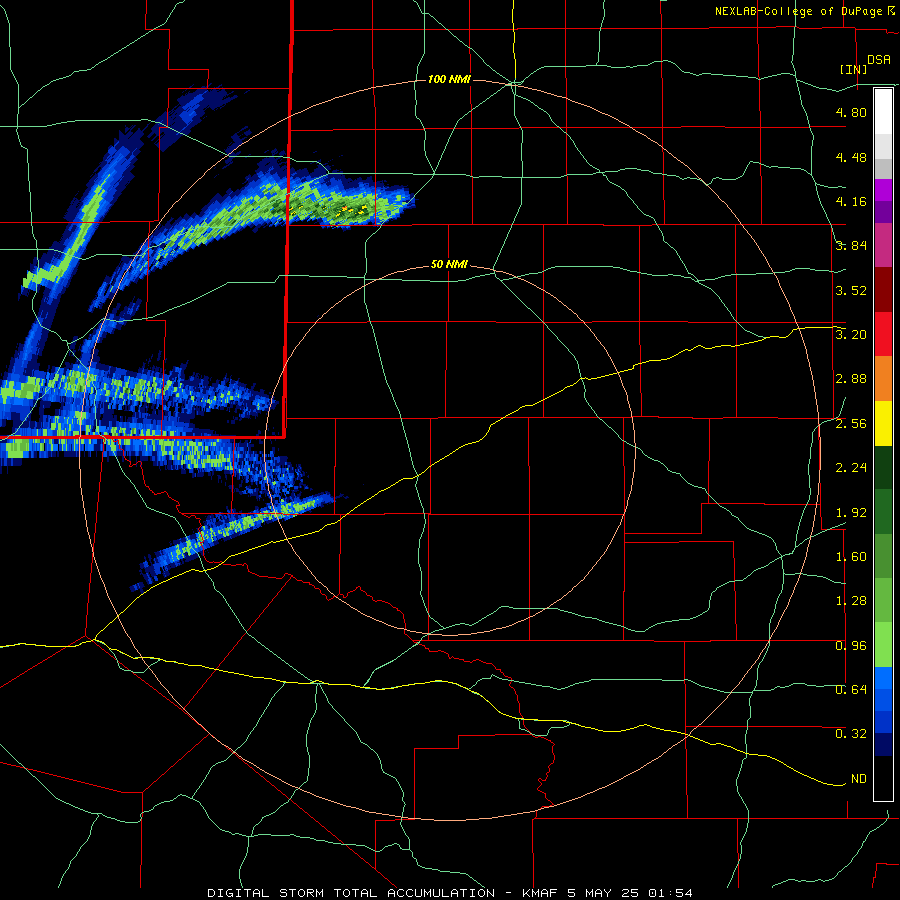900x900 pixels.
Task: Select the 0.64 legend value
Action: click(x=851, y=690)
